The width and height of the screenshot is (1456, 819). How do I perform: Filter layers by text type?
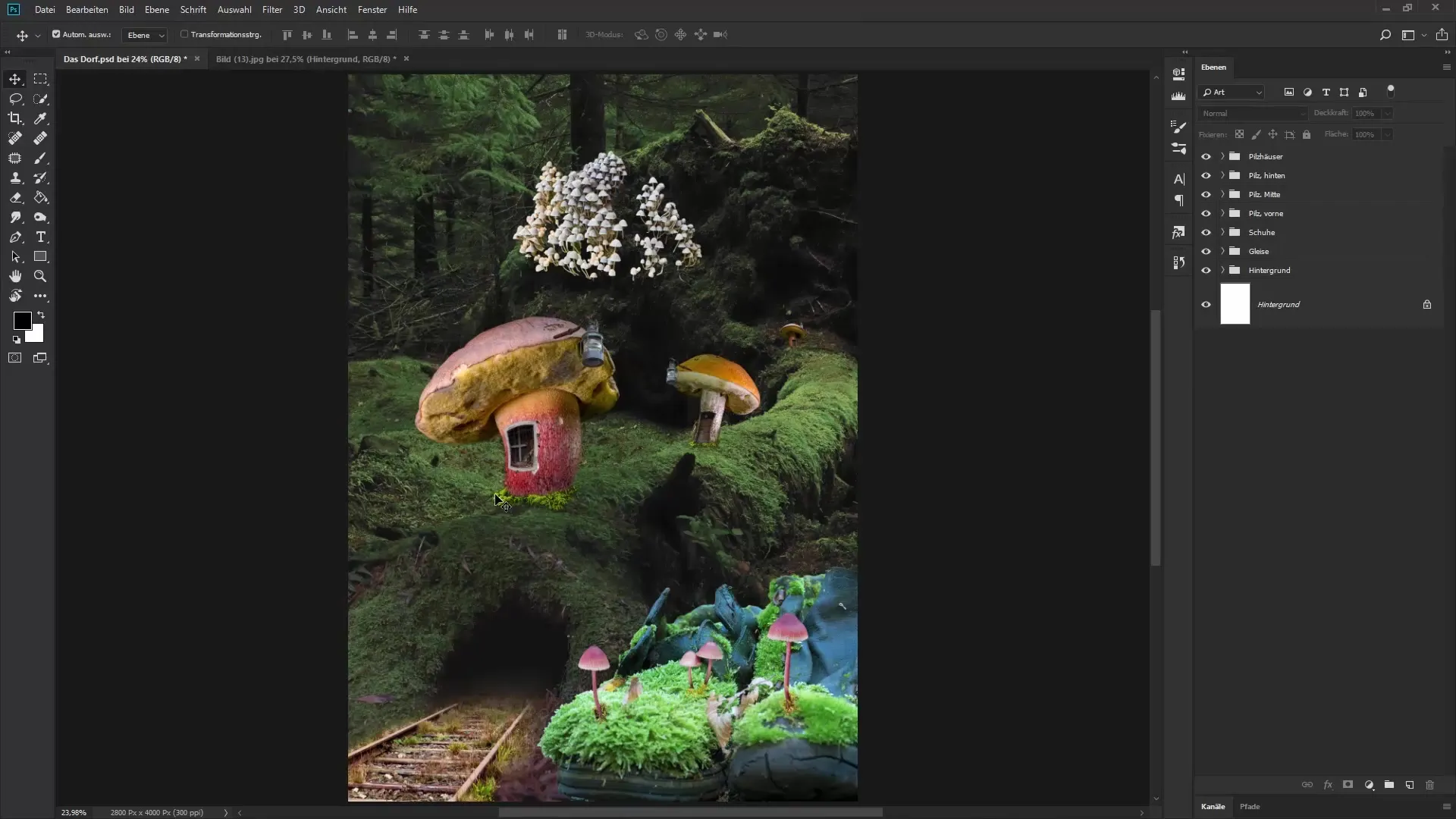tap(1326, 93)
